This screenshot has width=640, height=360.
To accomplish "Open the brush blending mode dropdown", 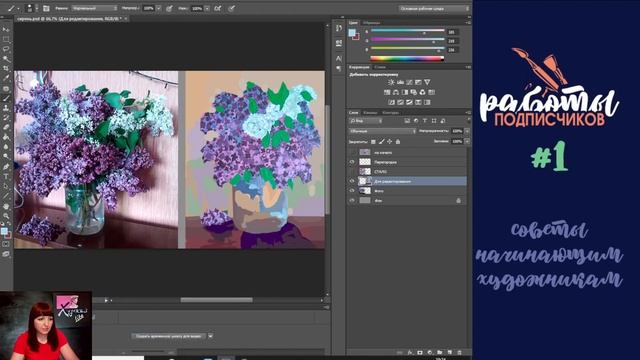I will (x=94, y=8).
